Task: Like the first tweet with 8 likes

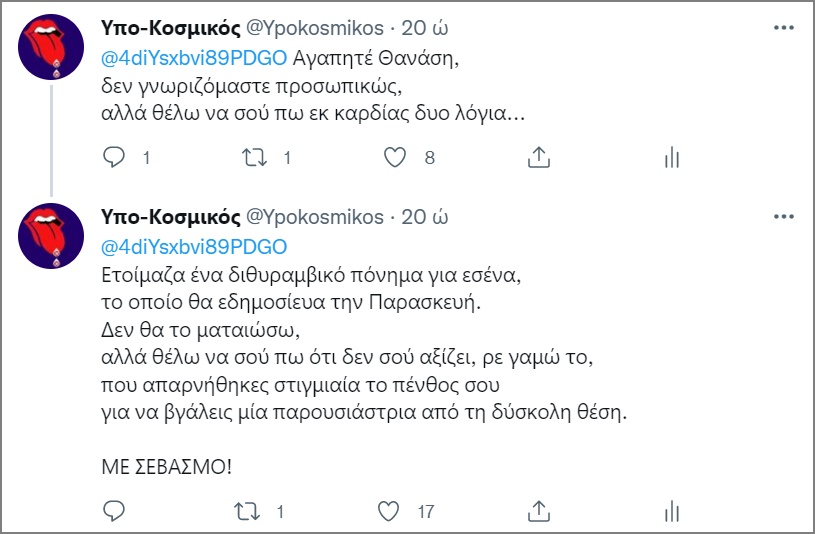Action: [396, 157]
